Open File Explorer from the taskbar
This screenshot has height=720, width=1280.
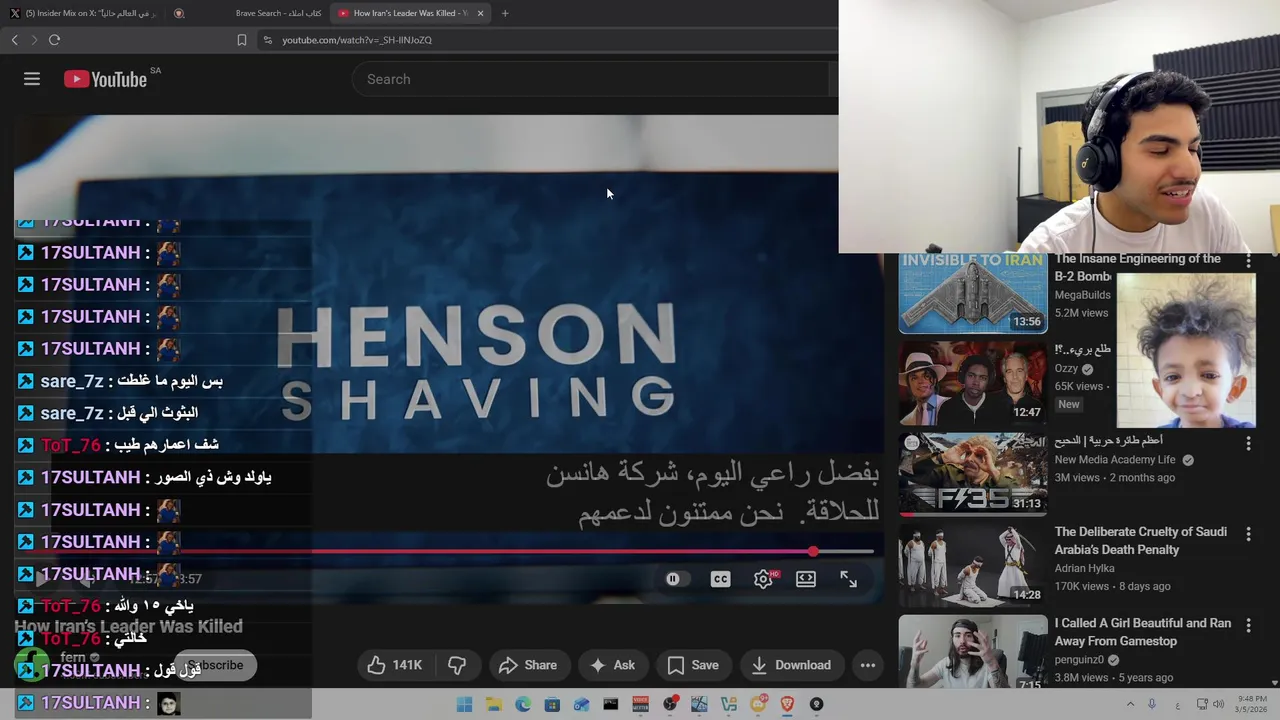(493, 704)
